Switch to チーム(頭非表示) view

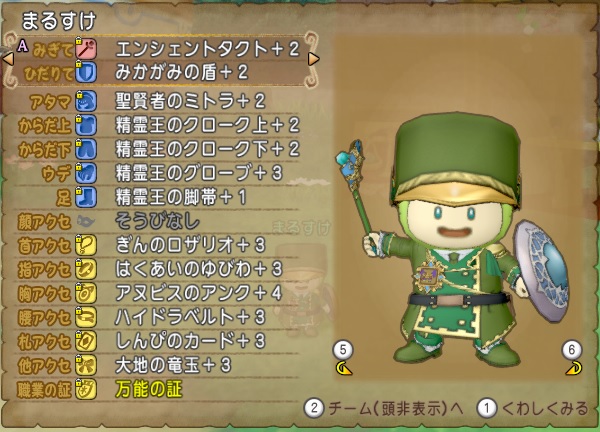(x=384, y=408)
